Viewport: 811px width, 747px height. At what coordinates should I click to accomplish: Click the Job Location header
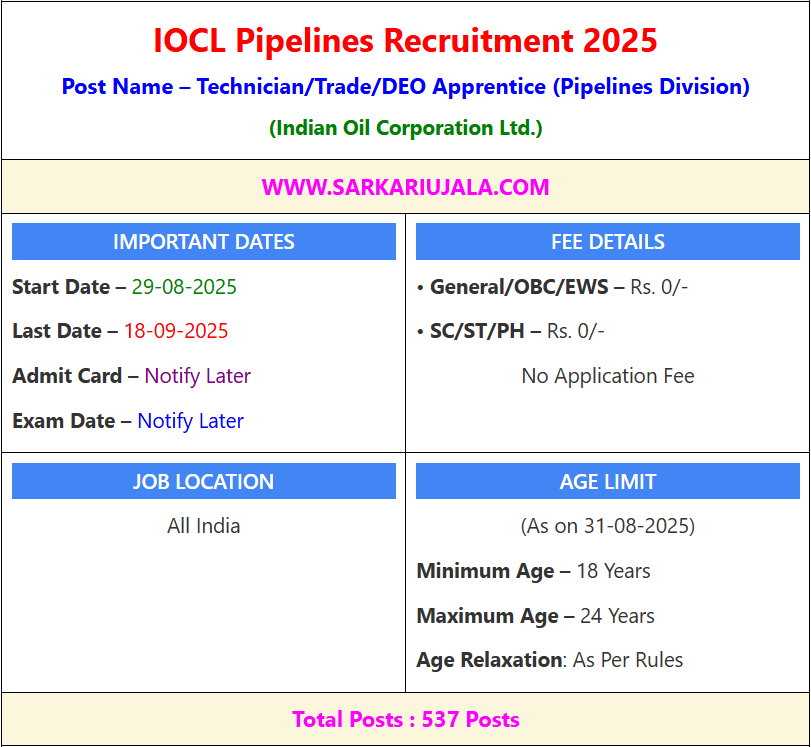coord(204,481)
